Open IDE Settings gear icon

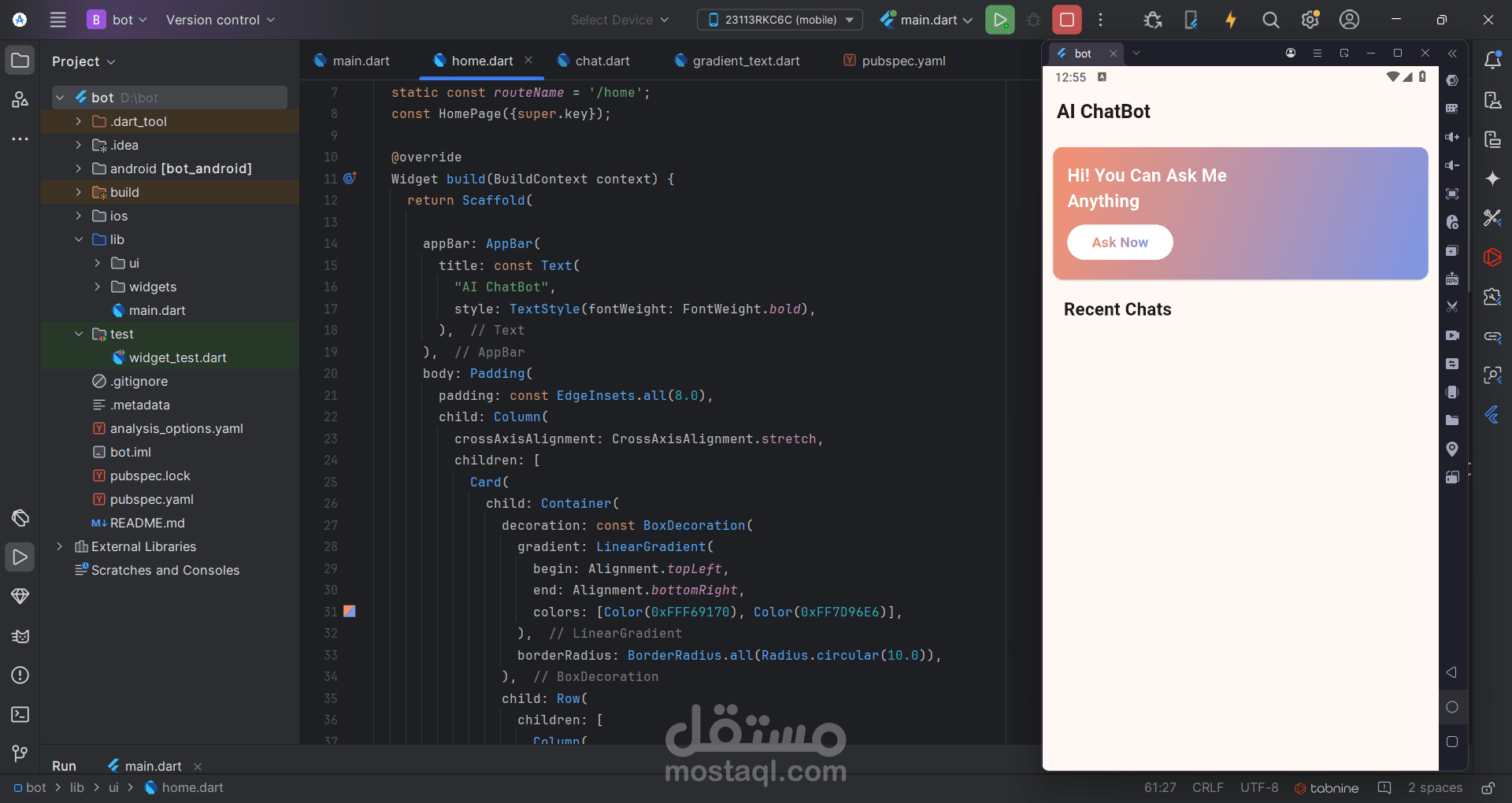(x=1310, y=20)
